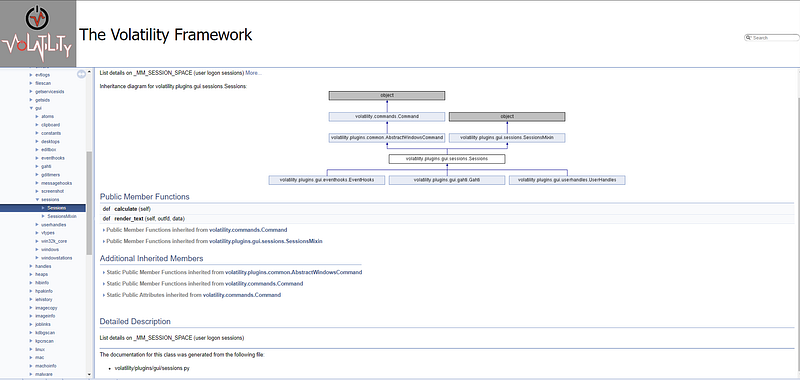Click volatility.commands.Command diagram node

(387, 117)
